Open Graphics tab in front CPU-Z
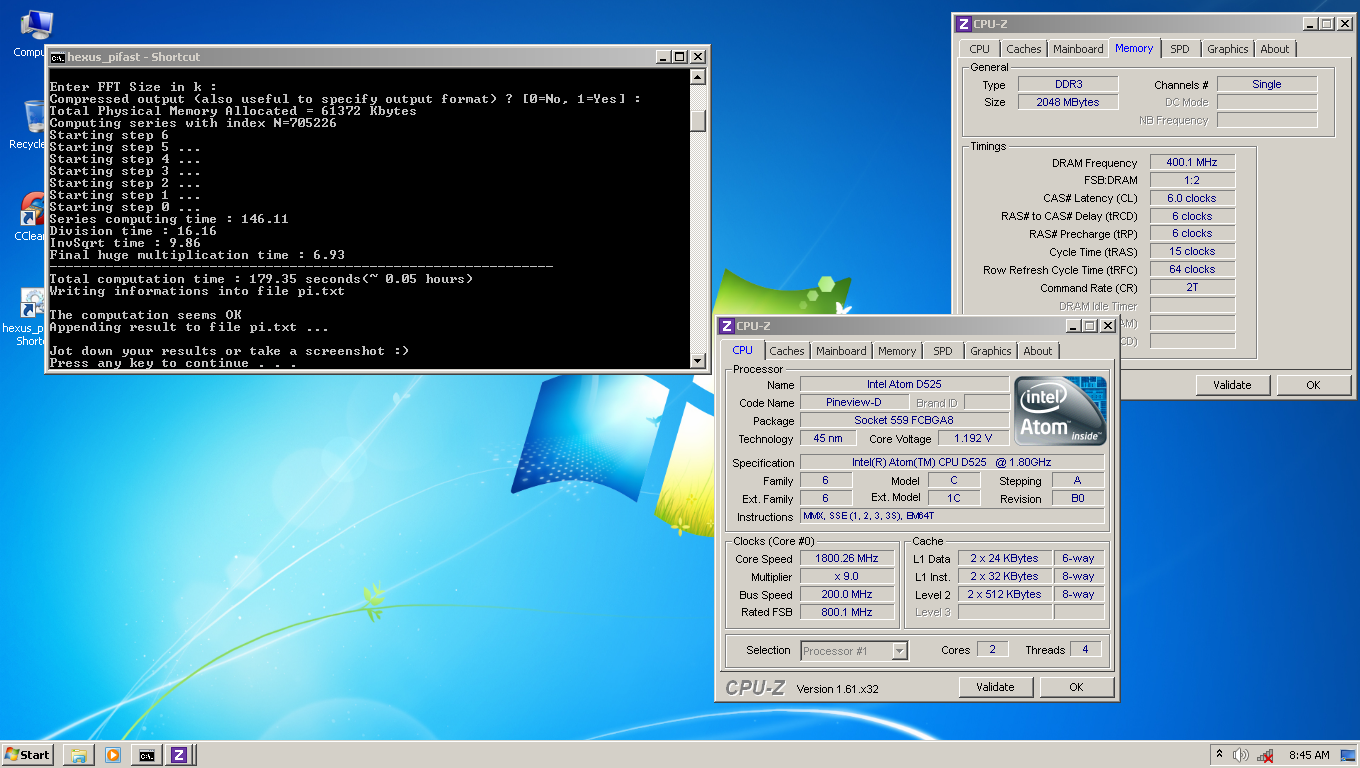Viewport: 1360px width, 768px height. click(x=991, y=351)
